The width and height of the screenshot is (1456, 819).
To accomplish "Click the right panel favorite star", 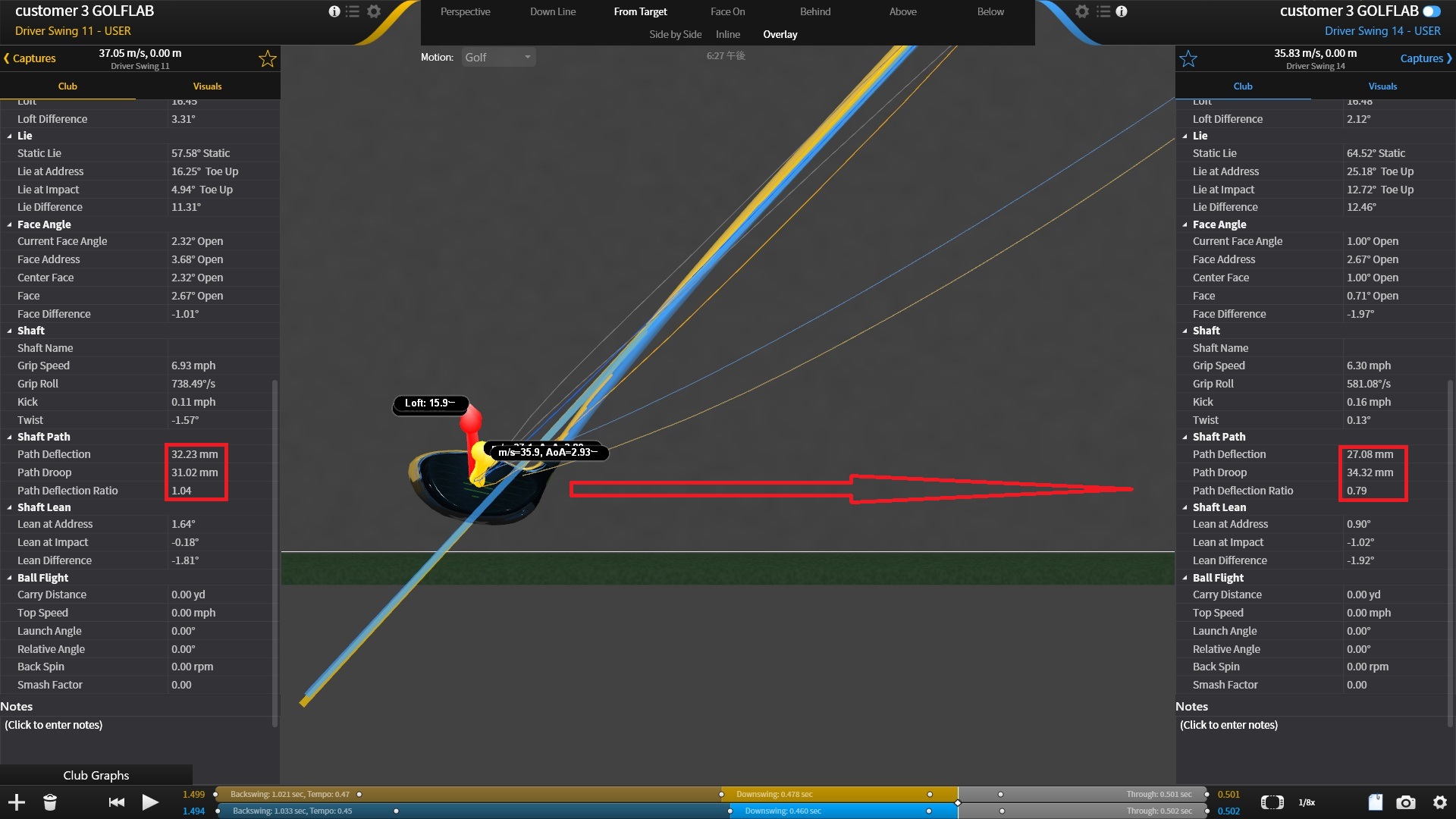I will [1188, 59].
